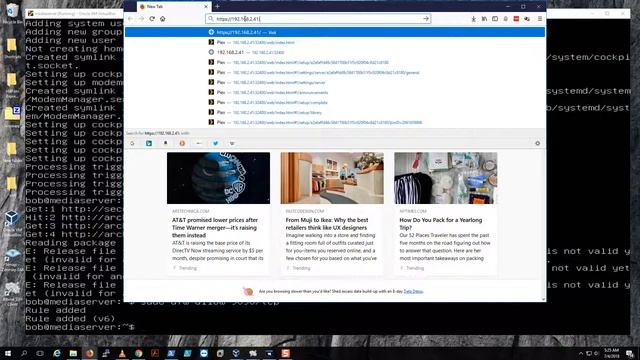The image size is (640, 360).
Task: Select the 192.168.2.41:32400 suggestion
Action: coord(335,52)
